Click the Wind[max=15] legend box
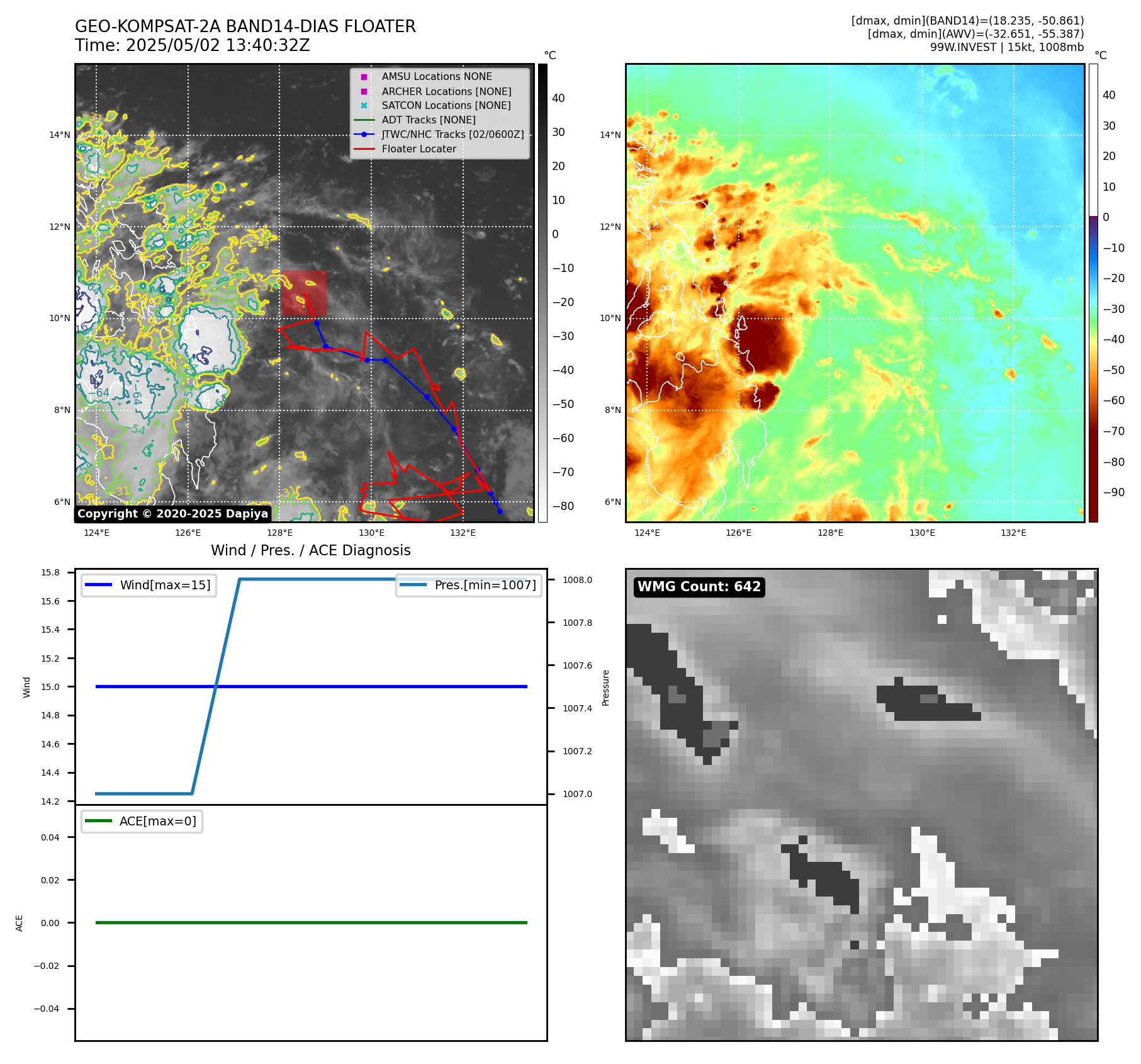The width and height of the screenshot is (1141, 1064). coord(149,585)
